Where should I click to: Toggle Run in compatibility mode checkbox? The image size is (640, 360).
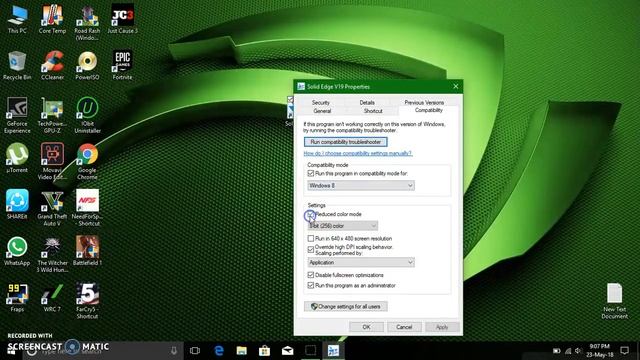[x=311, y=173]
